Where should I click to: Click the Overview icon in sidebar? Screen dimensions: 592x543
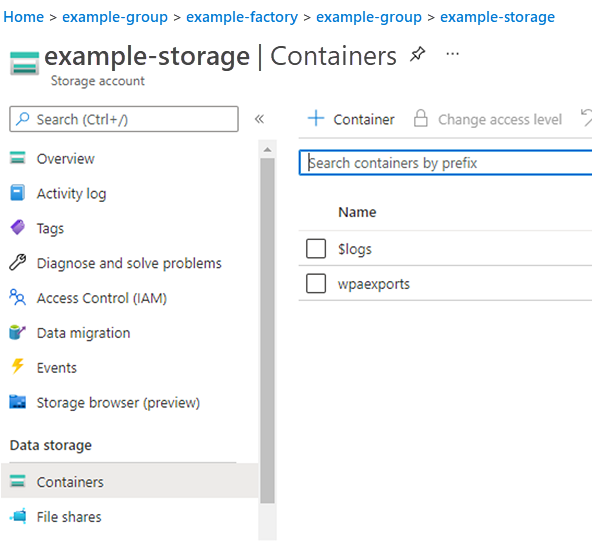[x=17, y=158]
